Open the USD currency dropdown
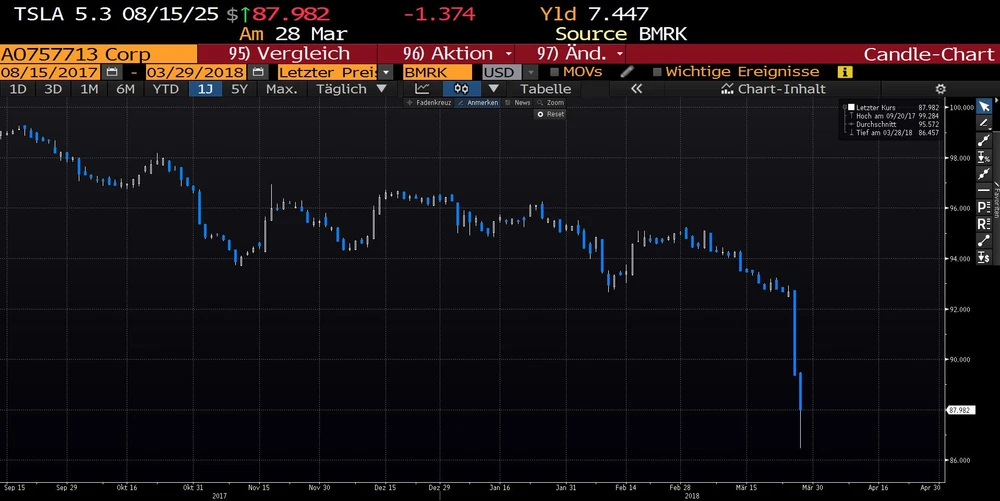The image size is (1000, 501). coord(509,72)
